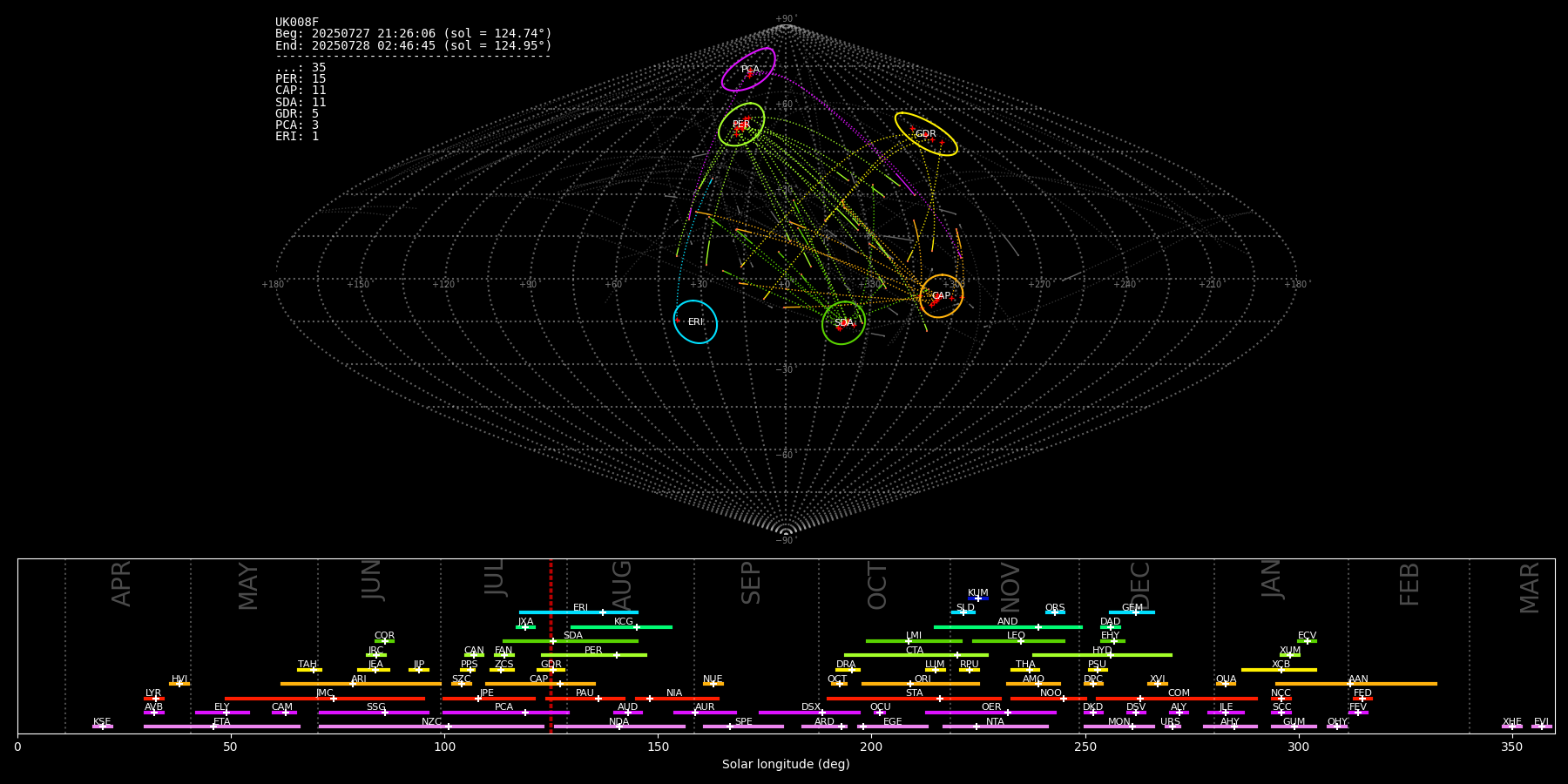The width and height of the screenshot is (1568, 784).
Task: Click the KCG shower bar in timeline
Action: (x=621, y=627)
